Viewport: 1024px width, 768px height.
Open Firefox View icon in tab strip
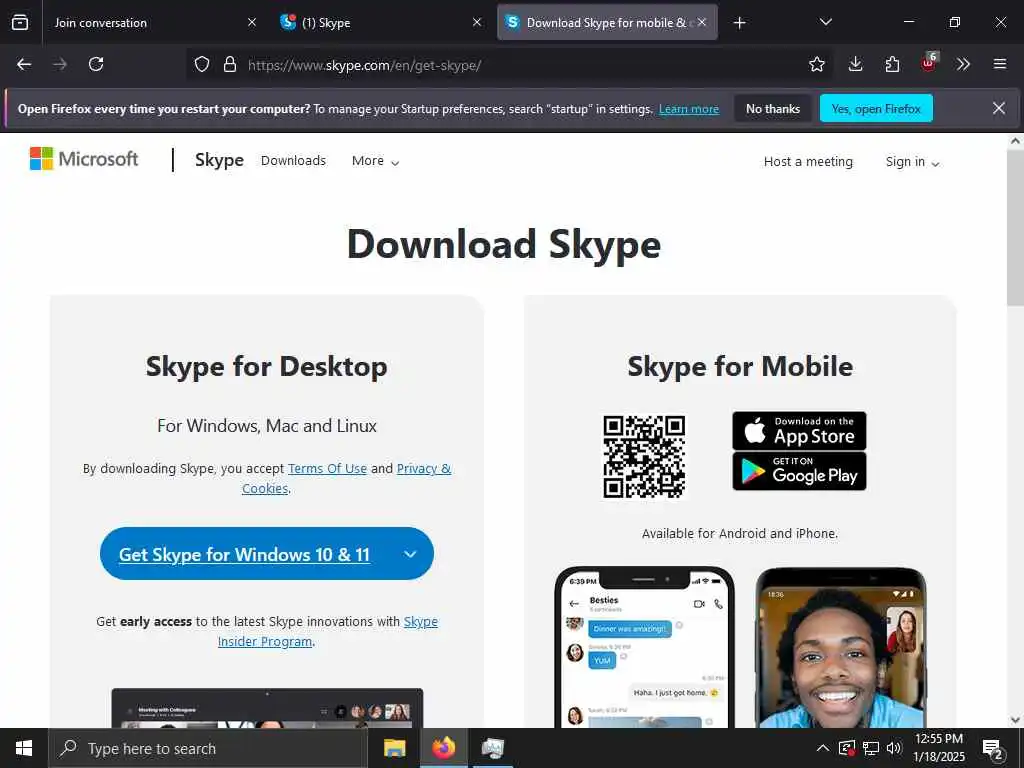20,22
